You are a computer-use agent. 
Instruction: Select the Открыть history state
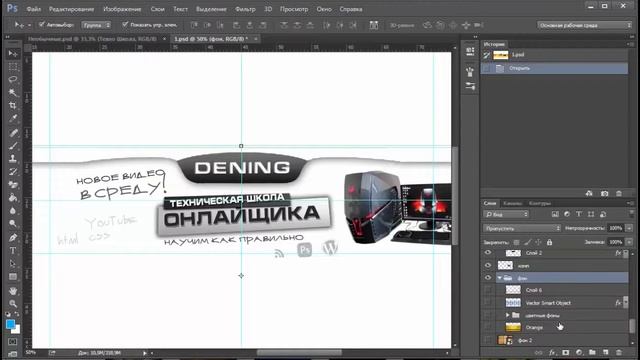pyautogui.click(x=554, y=68)
